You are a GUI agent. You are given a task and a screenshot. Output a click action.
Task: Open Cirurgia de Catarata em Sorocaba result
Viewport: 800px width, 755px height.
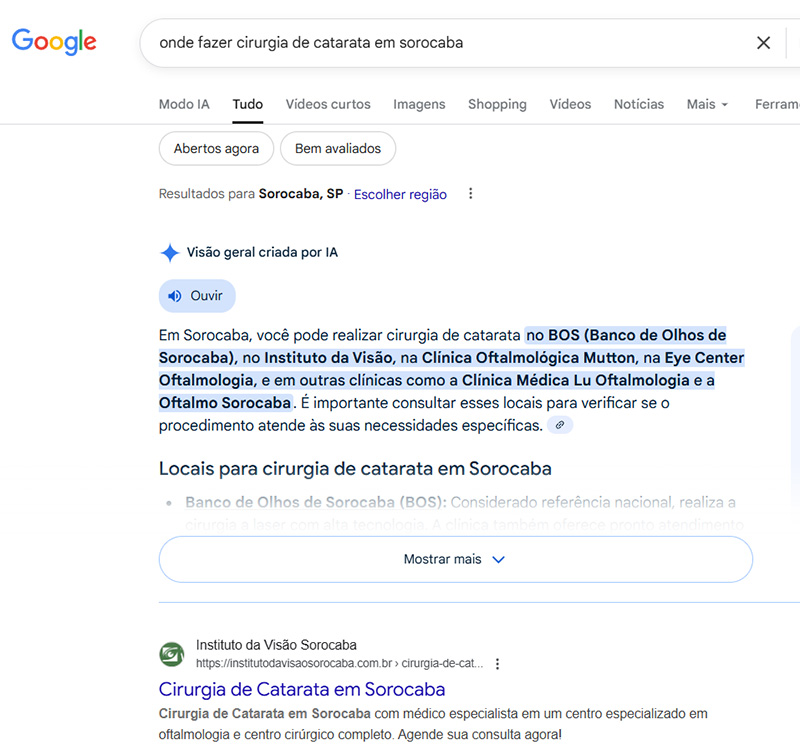[x=301, y=689]
